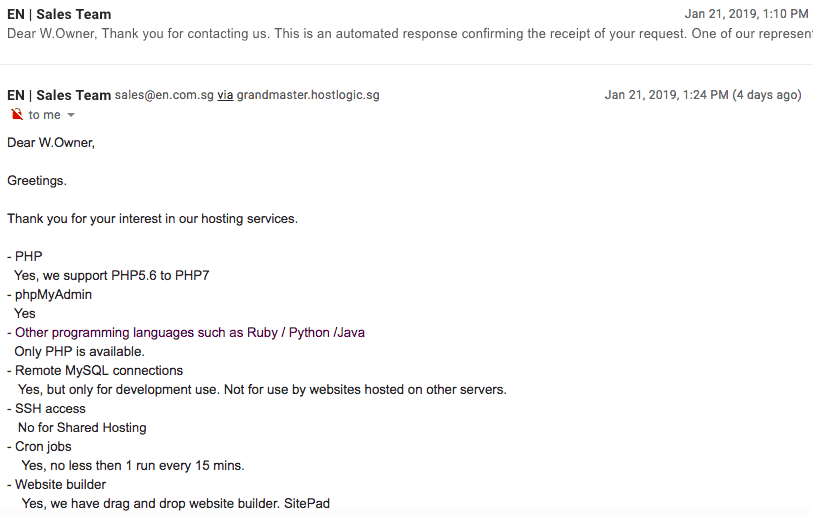
Task: Click the red no-encryption lock icon
Action: point(17,114)
